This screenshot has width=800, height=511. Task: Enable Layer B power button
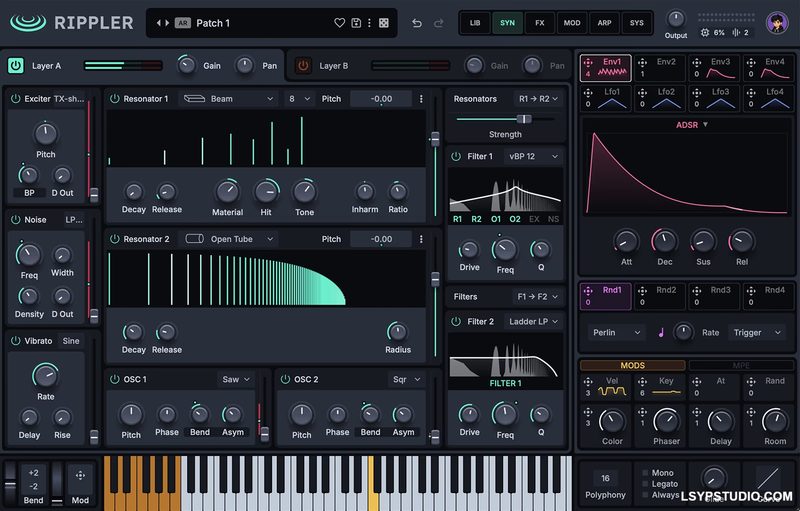(303, 66)
